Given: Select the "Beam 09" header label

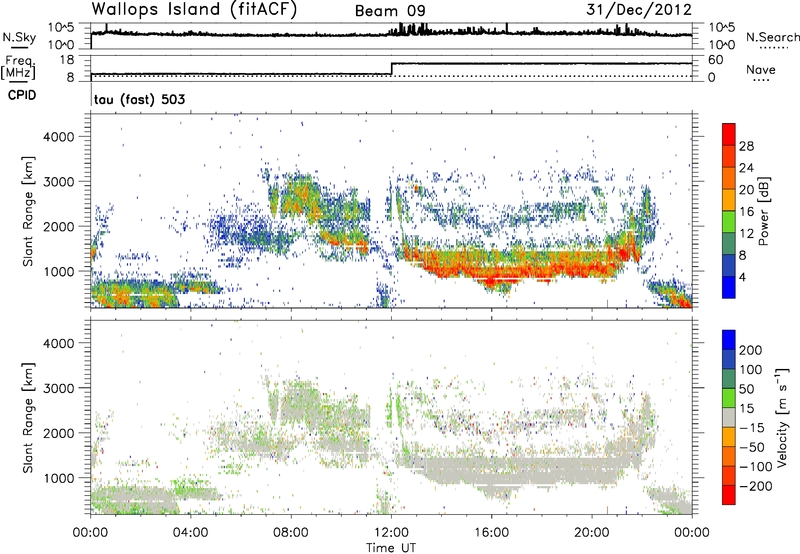Looking at the screenshot, I should (x=390, y=11).
